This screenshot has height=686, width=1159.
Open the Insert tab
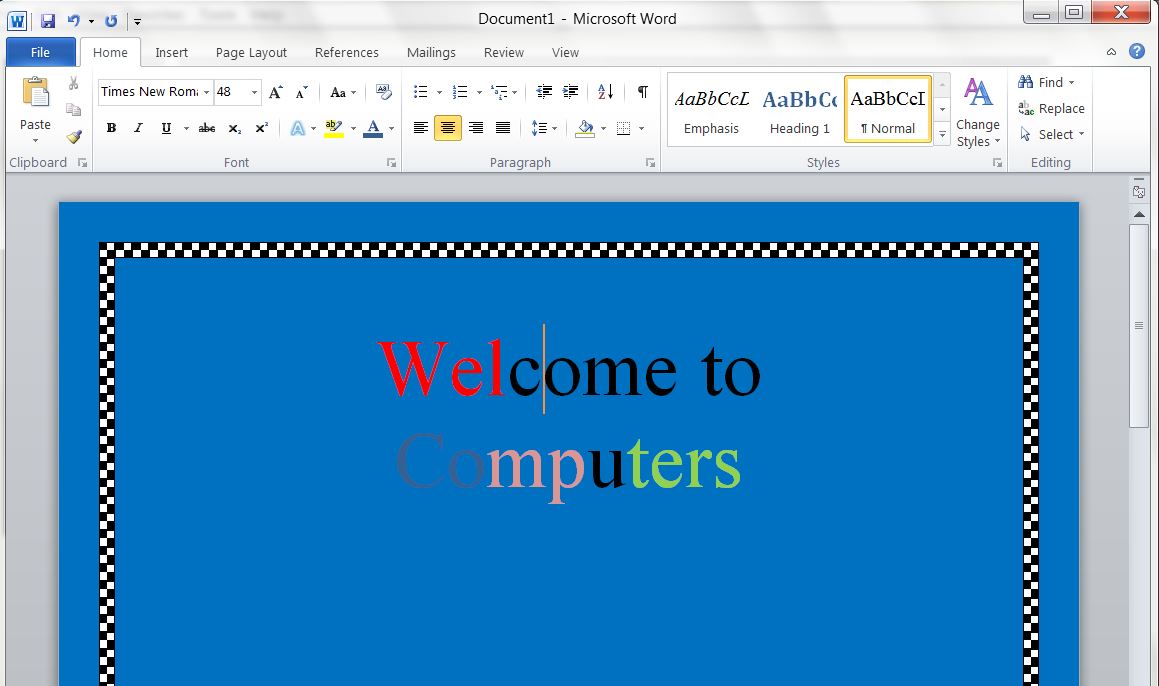[171, 53]
